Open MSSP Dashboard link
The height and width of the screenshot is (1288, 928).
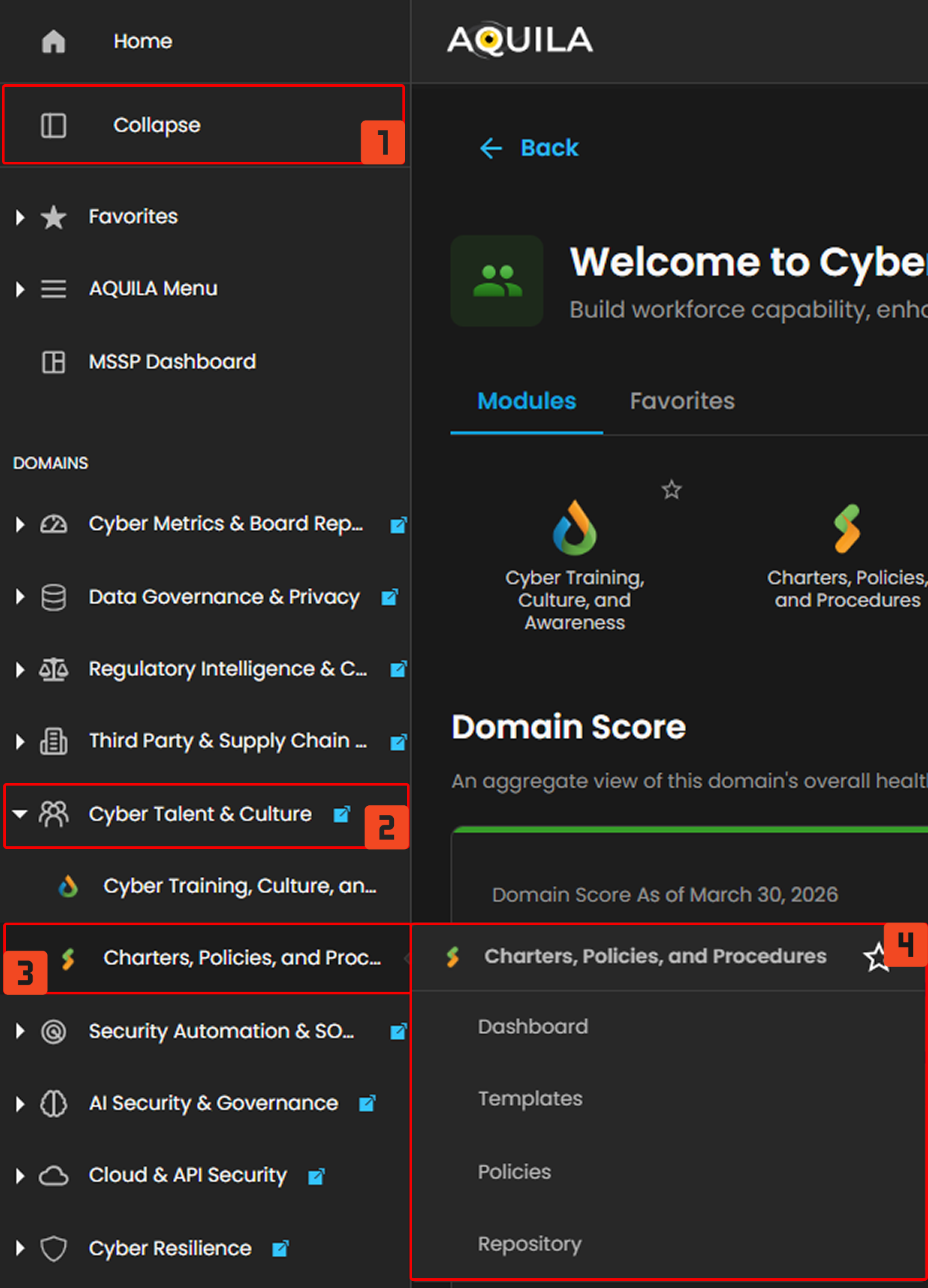172,361
